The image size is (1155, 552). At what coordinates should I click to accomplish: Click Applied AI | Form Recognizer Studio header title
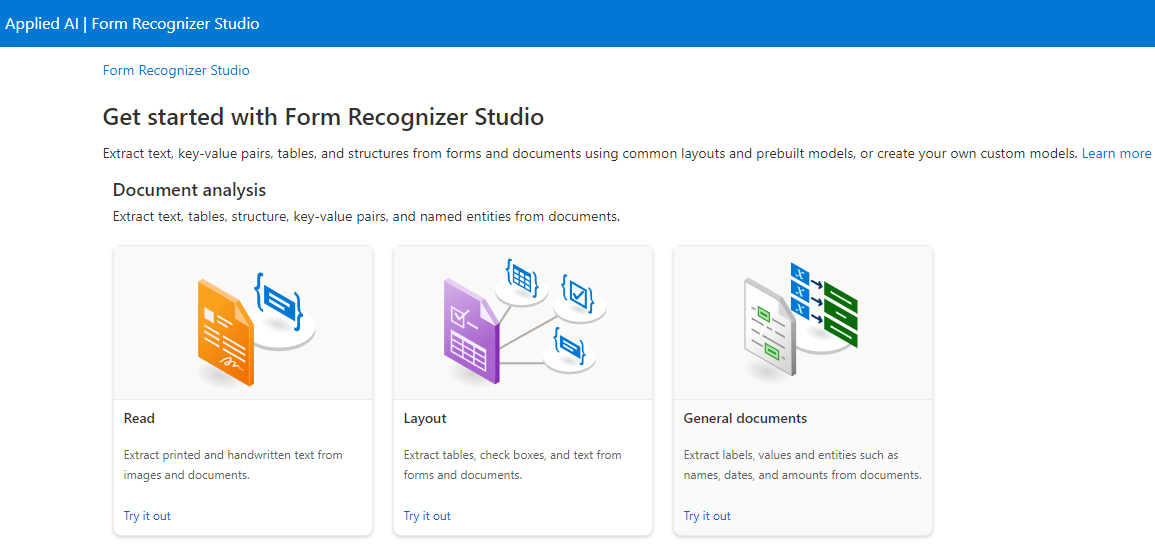tap(132, 24)
